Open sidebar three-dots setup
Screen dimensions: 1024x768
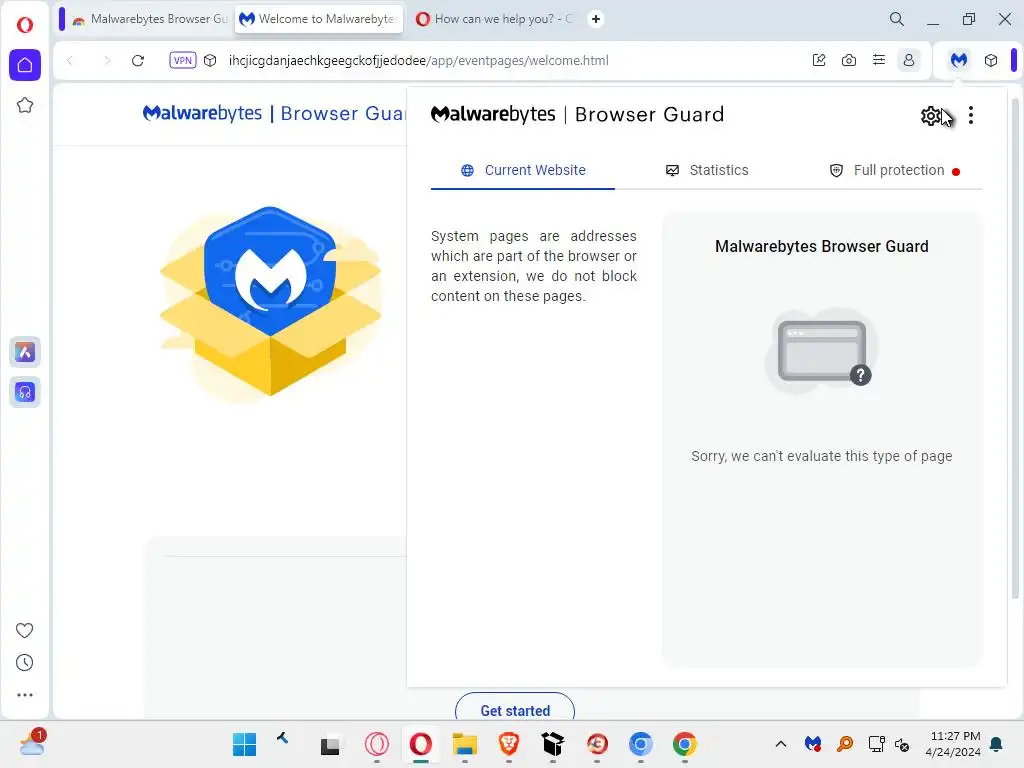pyautogui.click(x=24, y=695)
